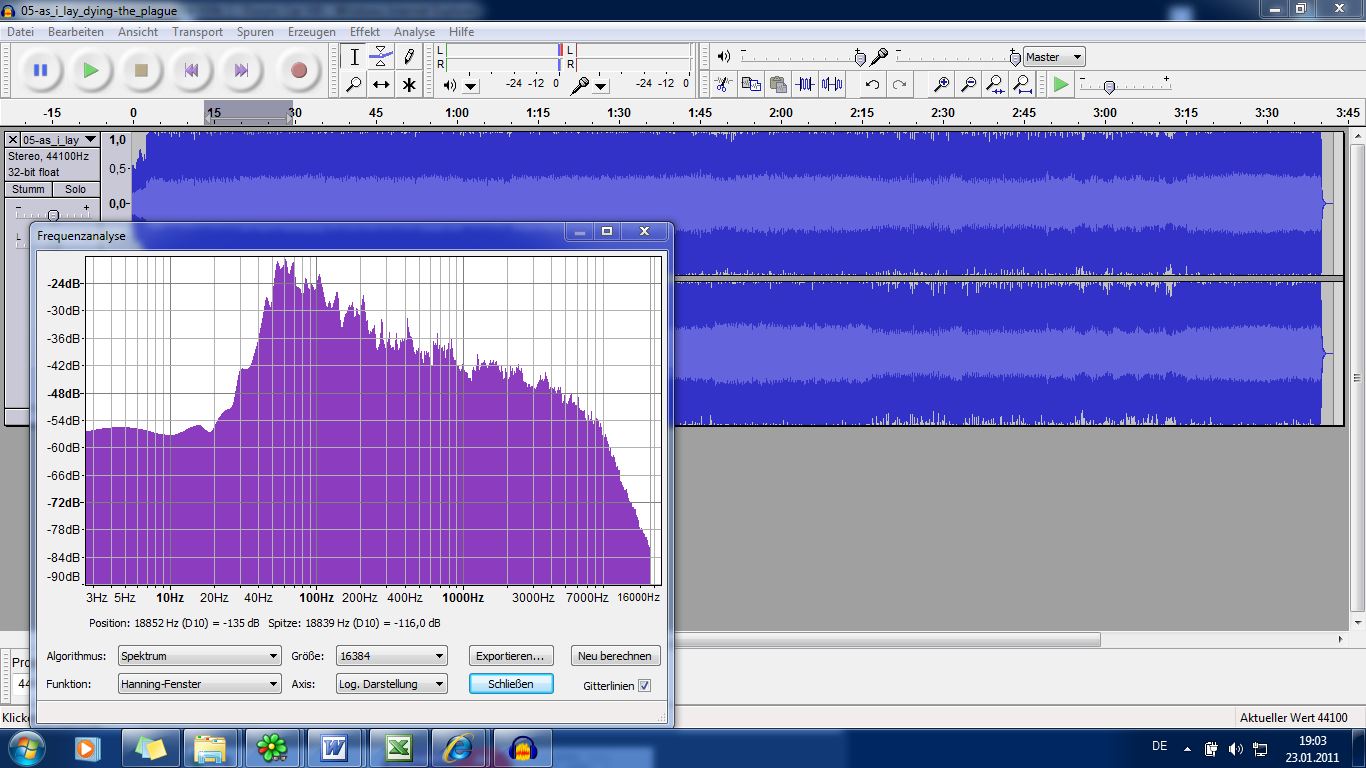The image size is (1366, 768).
Task: Open the Master mixer input dropdown
Action: point(1054,57)
